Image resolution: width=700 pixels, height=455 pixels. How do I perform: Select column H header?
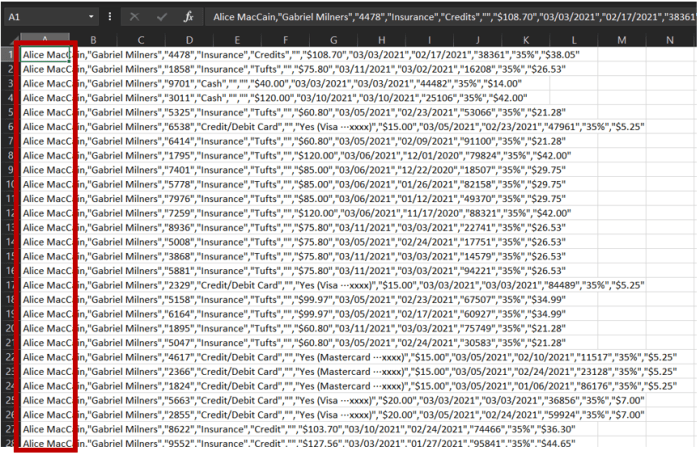tap(382, 40)
